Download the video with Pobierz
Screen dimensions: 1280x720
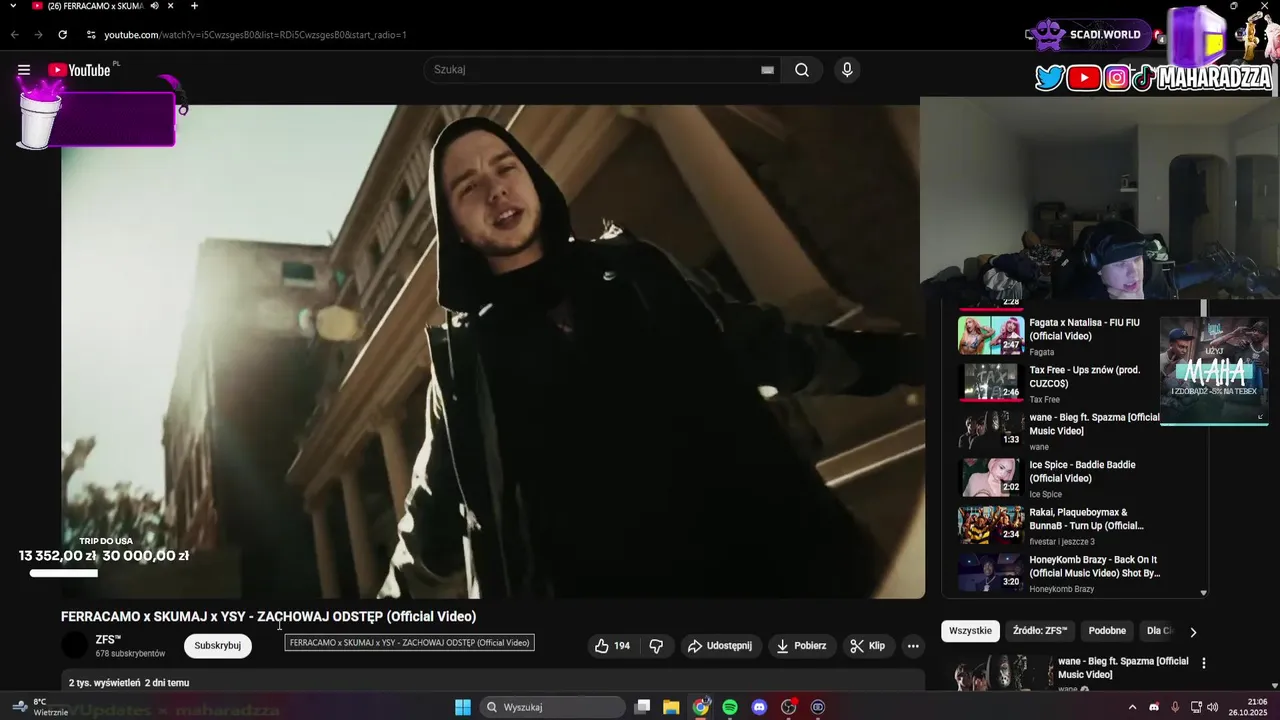802,646
